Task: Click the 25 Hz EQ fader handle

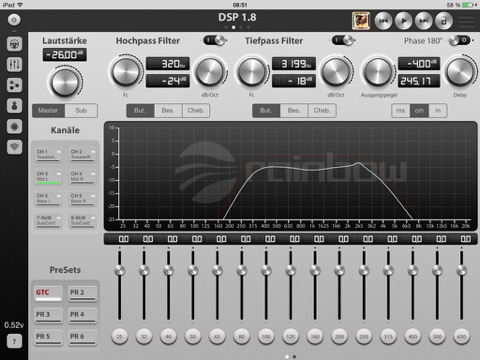Action: 119,270
